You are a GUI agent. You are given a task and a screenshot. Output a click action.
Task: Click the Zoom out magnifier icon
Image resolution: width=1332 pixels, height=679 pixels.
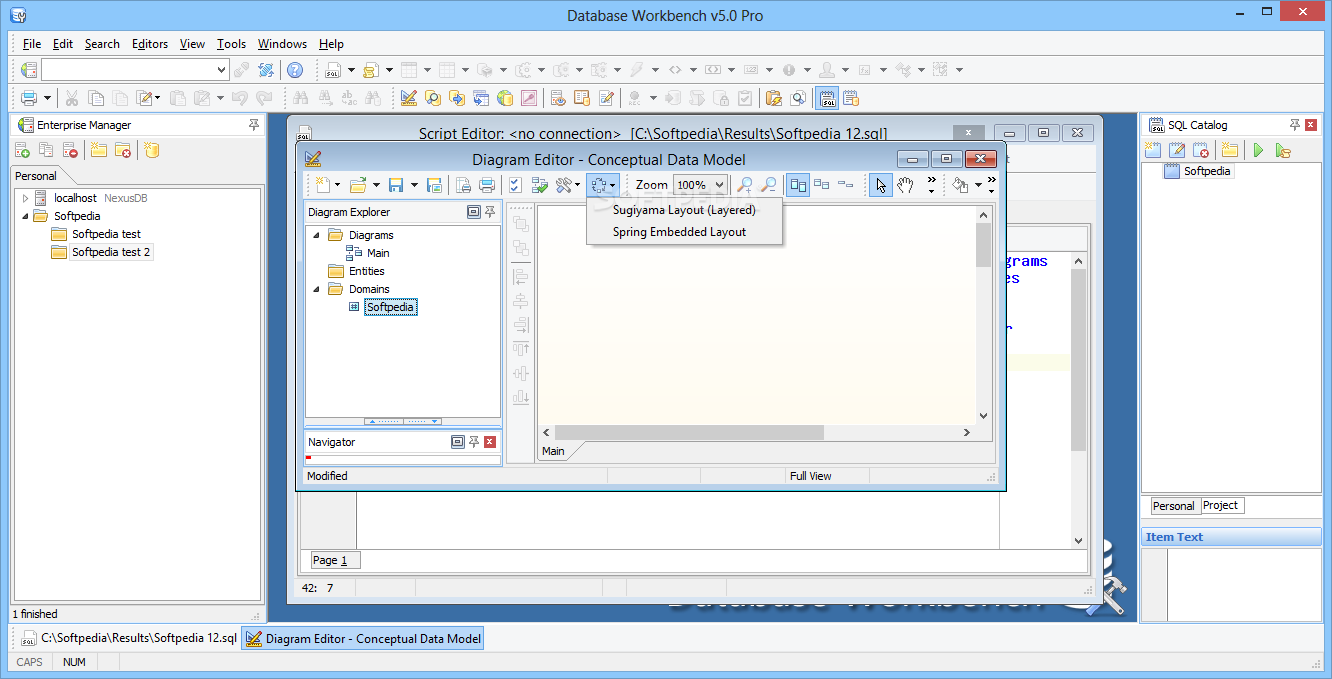[x=769, y=185]
